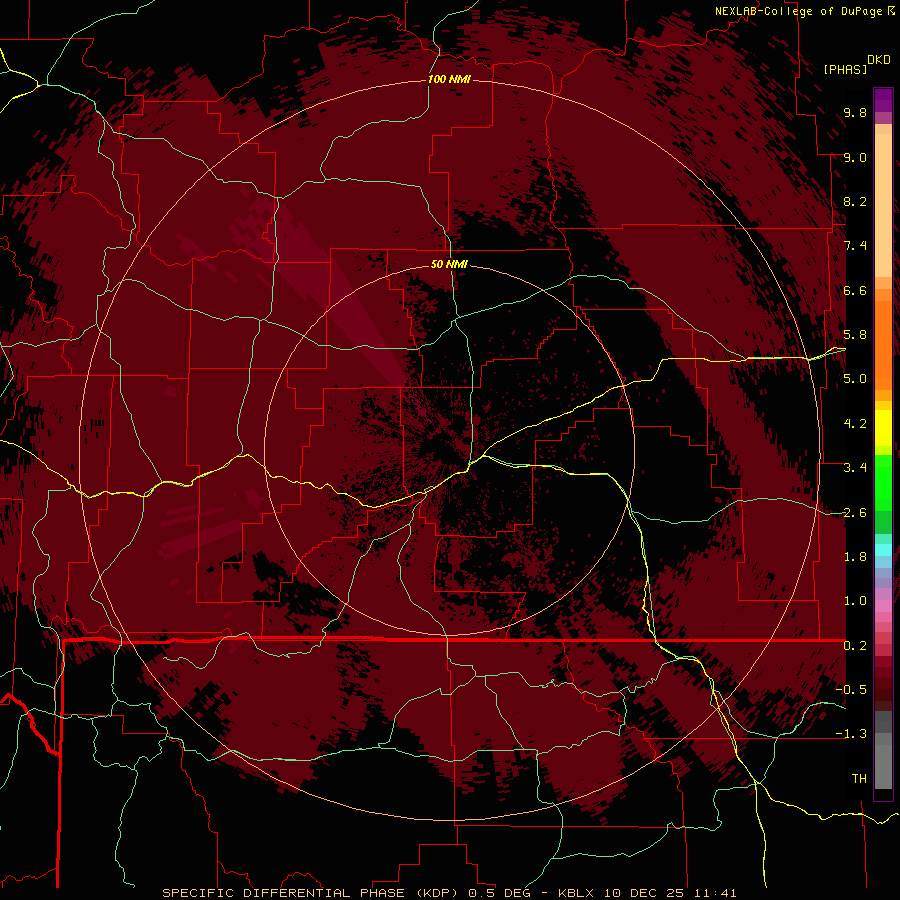The image size is (900, 900).
Task: Pick the peach segment of the color bar
Action: click(x=883, y=205)
